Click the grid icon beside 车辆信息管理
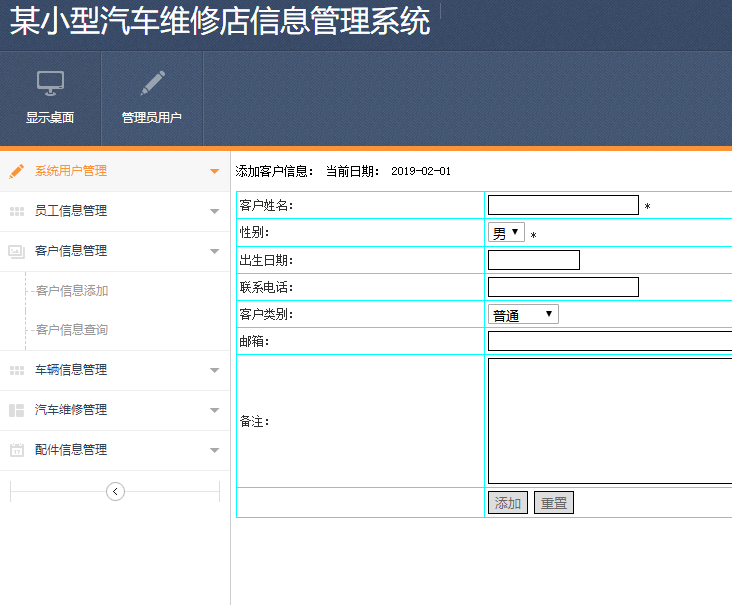 17,371
